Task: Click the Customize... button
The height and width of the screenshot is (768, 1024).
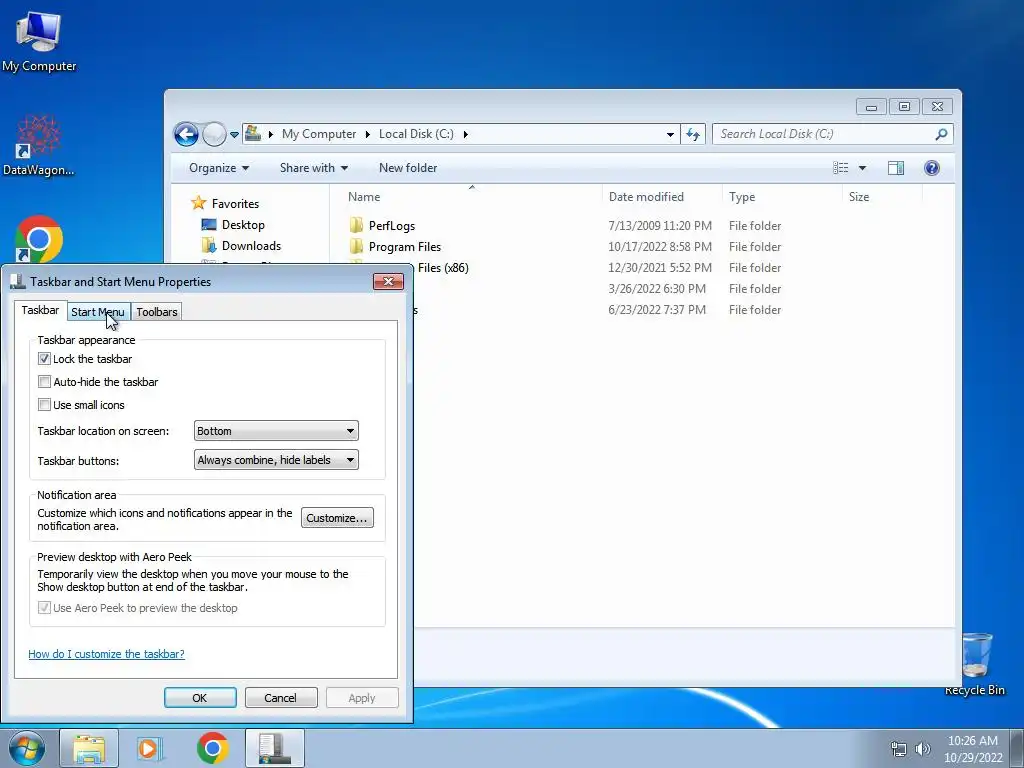Action: pyautogui.click(x=337, y=518)
